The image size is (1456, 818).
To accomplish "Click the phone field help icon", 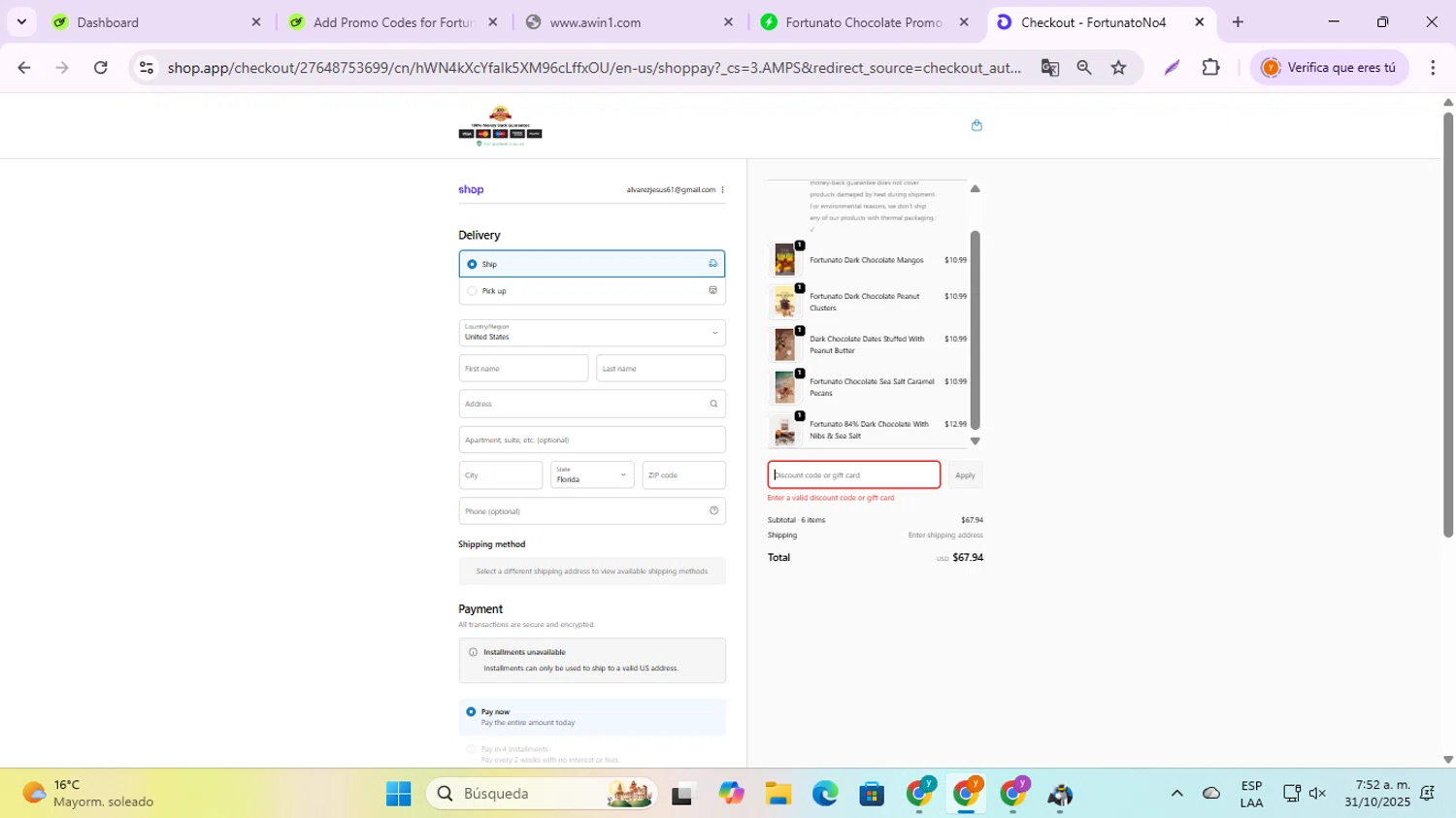I will (713, 510).
